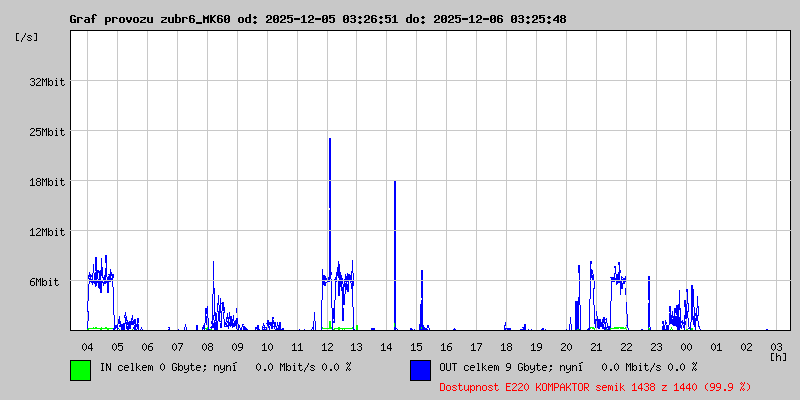Screen dimensions: 800x400
Task: Select hour 04 on the time axis
Action: 88,346
